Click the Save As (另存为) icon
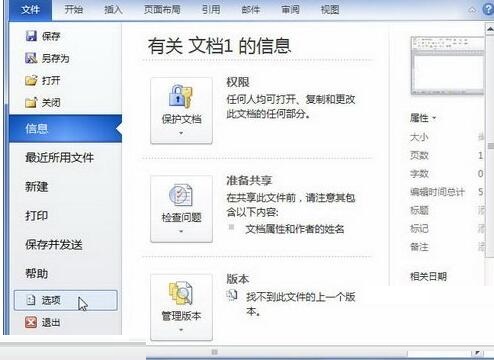This screenshot has width=494, height=360. (31, 58)
